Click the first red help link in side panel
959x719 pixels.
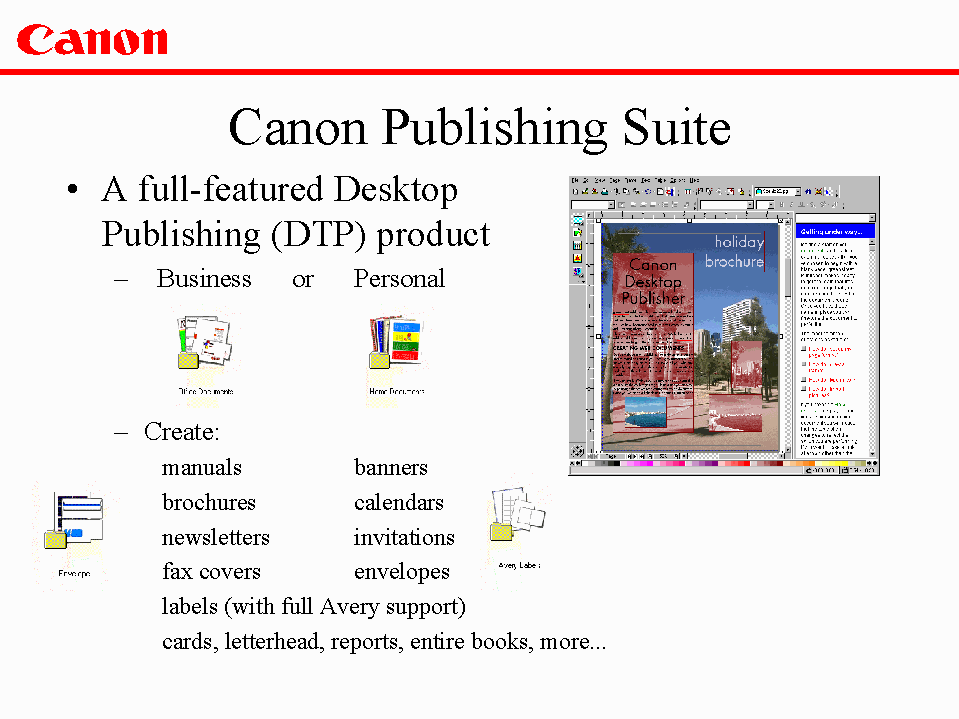coord(830,351)
